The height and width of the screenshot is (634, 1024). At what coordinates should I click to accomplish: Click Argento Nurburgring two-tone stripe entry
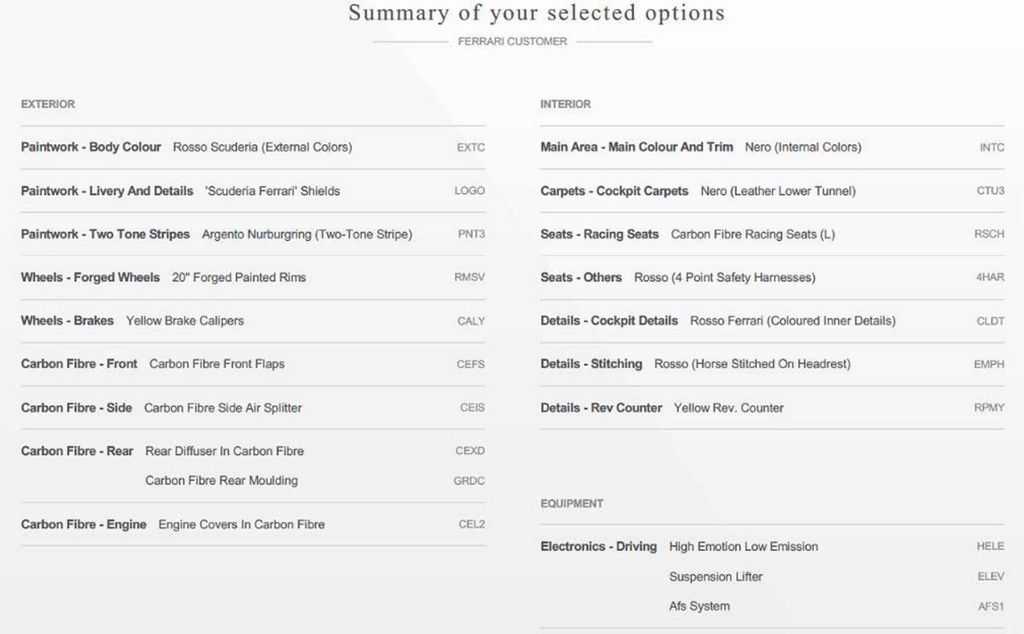(306, 234)
